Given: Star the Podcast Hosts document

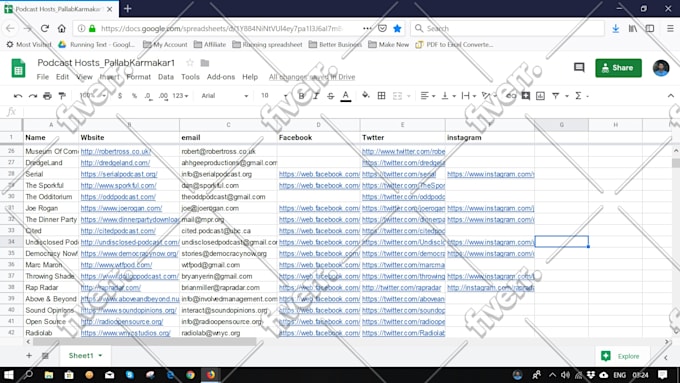Looking at the screenshot, I should pyautogui.click(x=190, y=63).
